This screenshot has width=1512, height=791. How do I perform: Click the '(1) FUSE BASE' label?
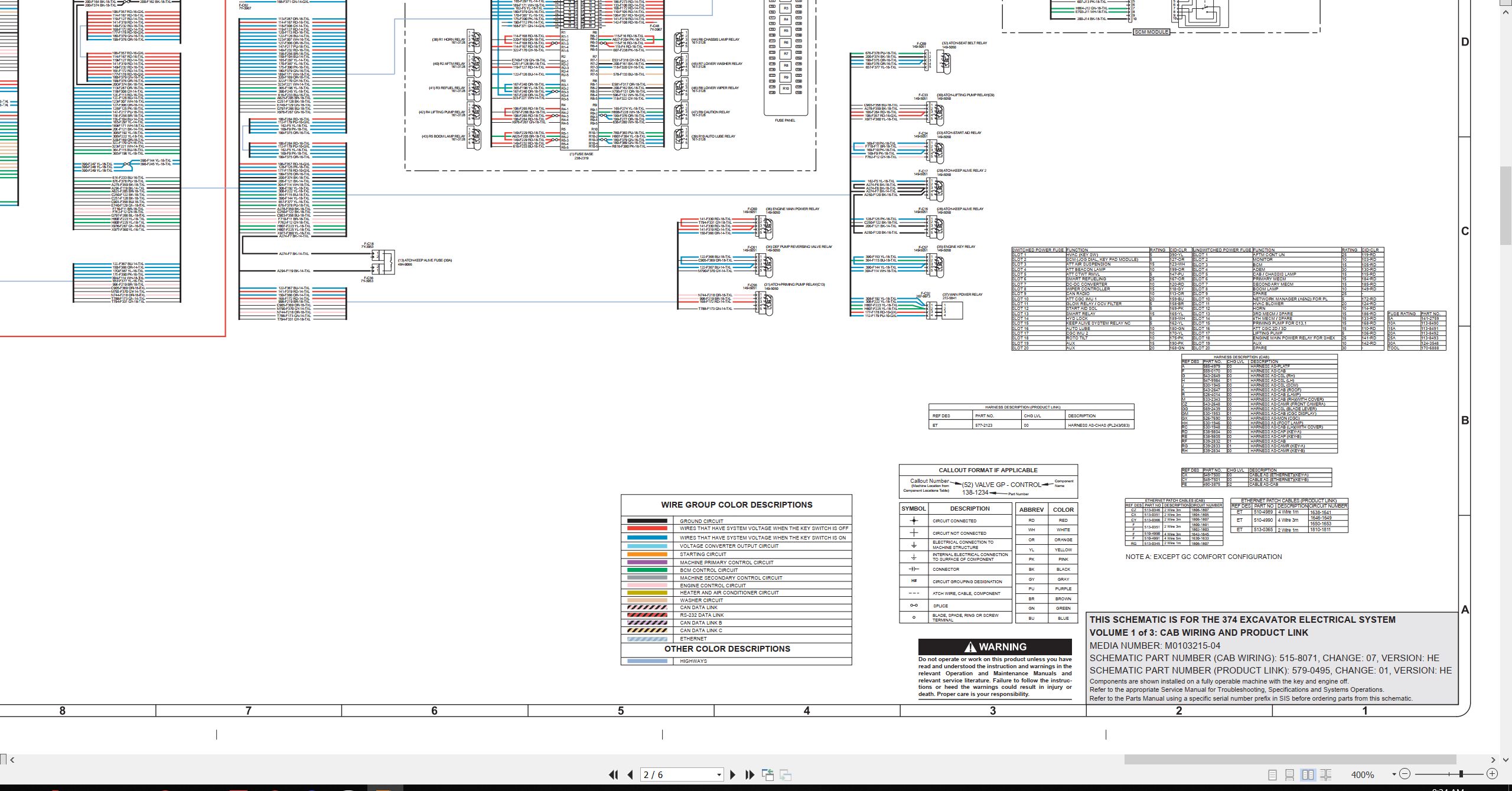coord(581,154)
